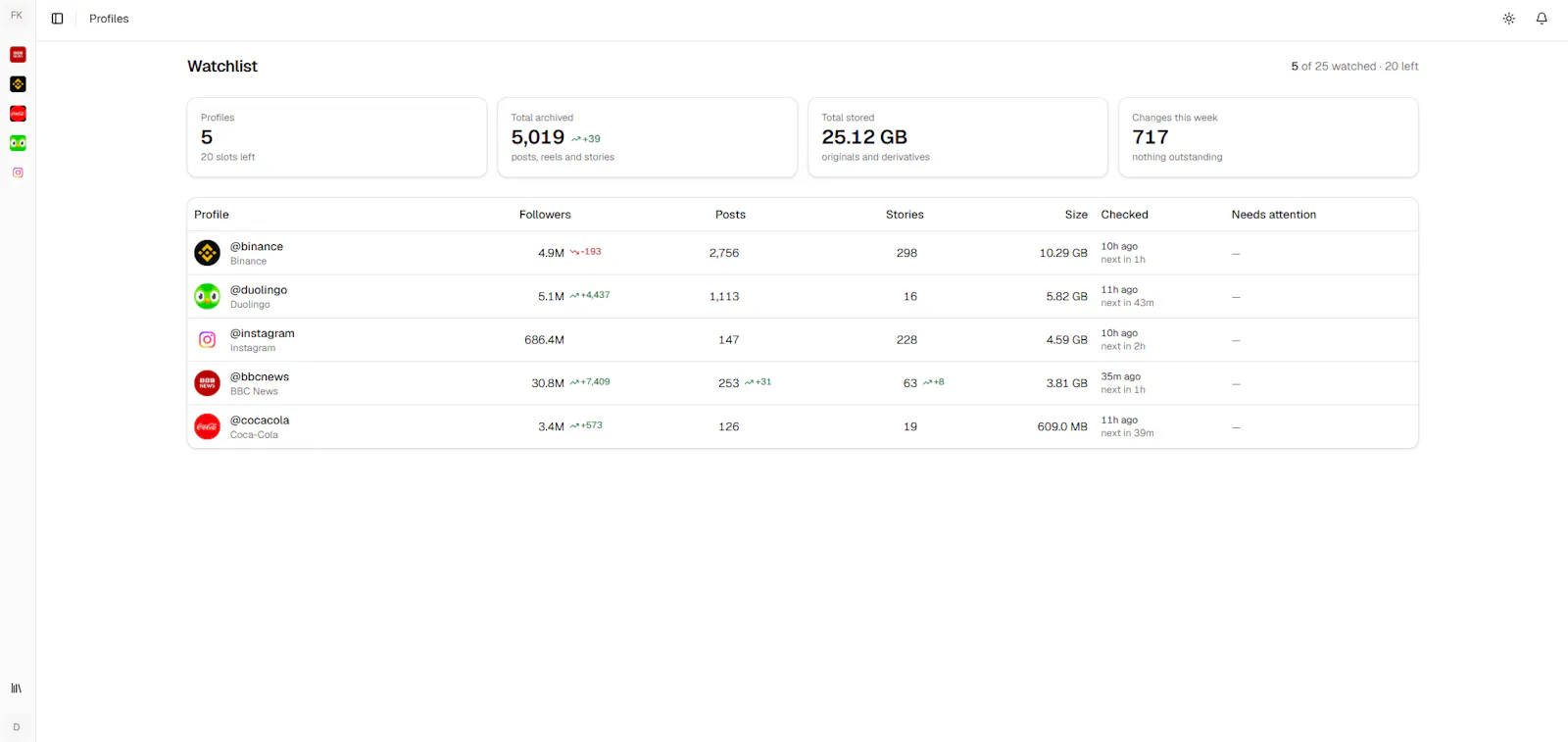Click 'nothing outstanding' text
Screen dimensions: 1568x742
[1177, 157]
